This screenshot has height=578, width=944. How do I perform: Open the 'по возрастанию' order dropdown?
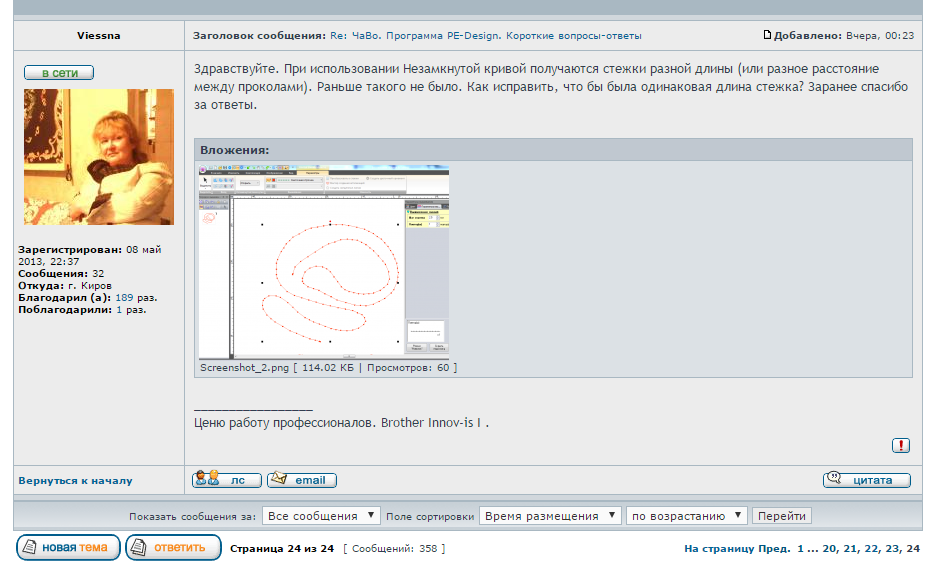(686, 516)
